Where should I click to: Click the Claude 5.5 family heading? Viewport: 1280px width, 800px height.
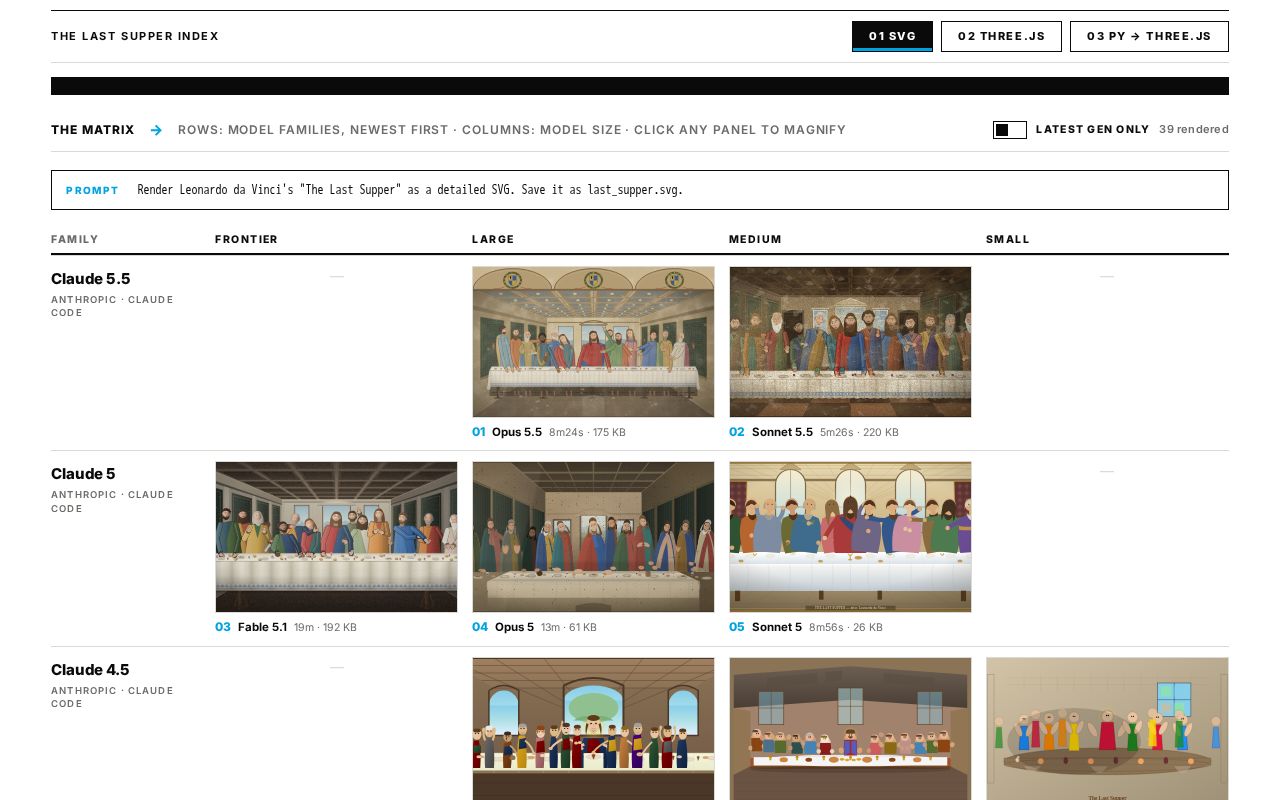click(91, 279)
